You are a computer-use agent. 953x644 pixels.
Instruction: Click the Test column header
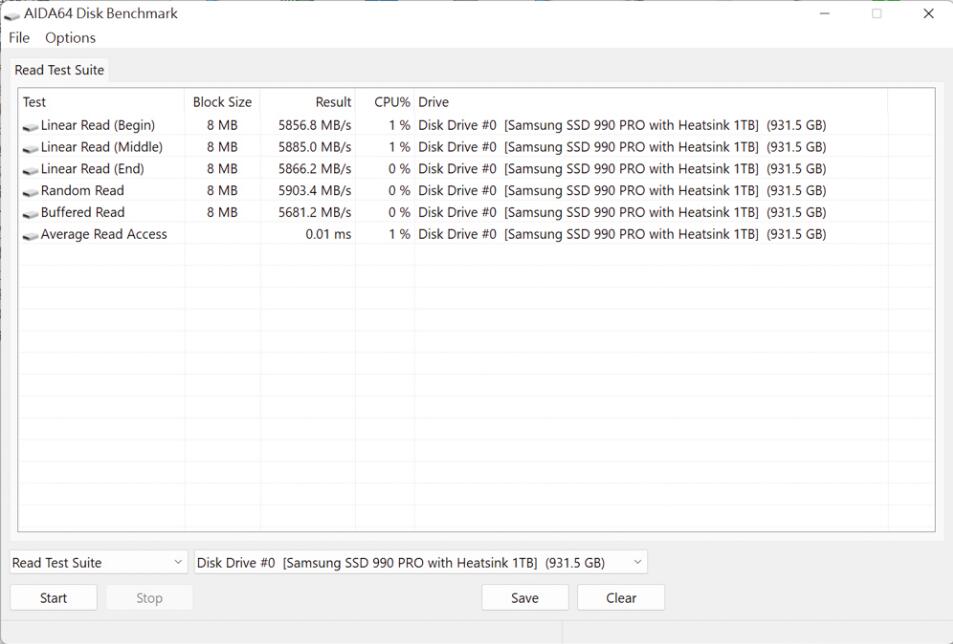click(x=101, y=102)
